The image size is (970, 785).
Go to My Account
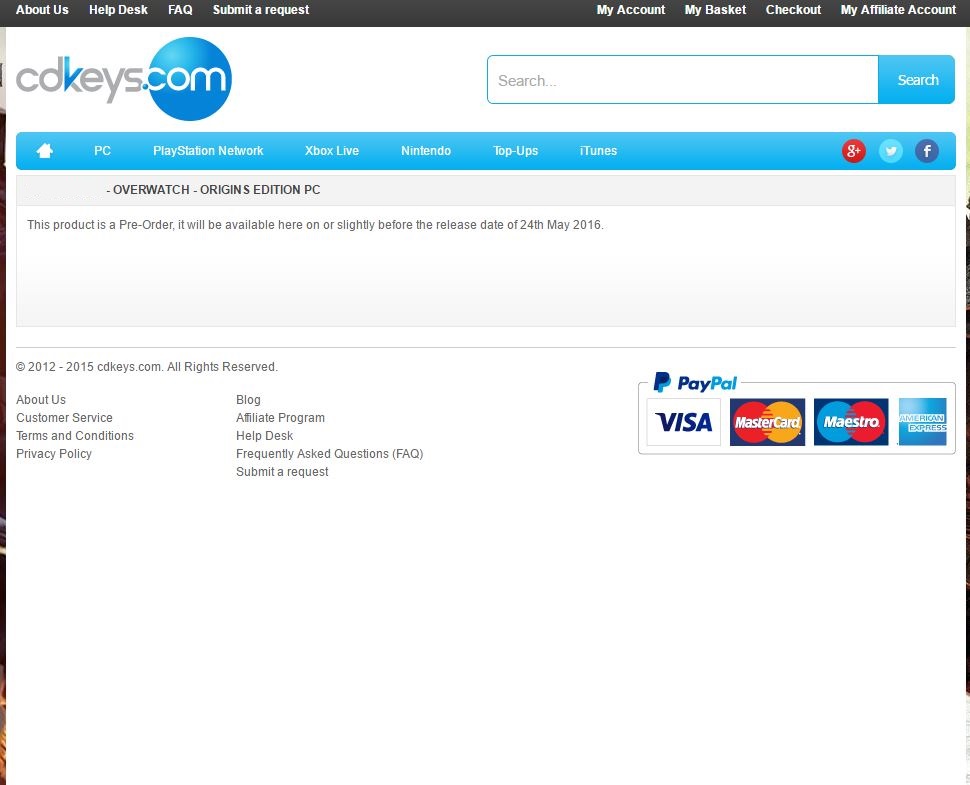point(631,10)
